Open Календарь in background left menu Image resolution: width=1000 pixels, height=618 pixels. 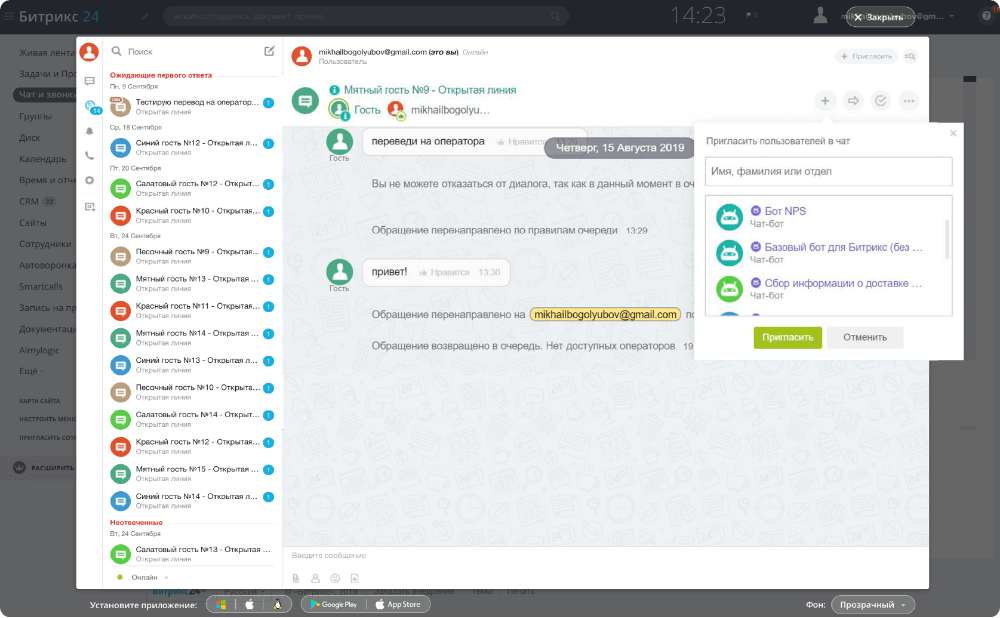click(43, 159)
